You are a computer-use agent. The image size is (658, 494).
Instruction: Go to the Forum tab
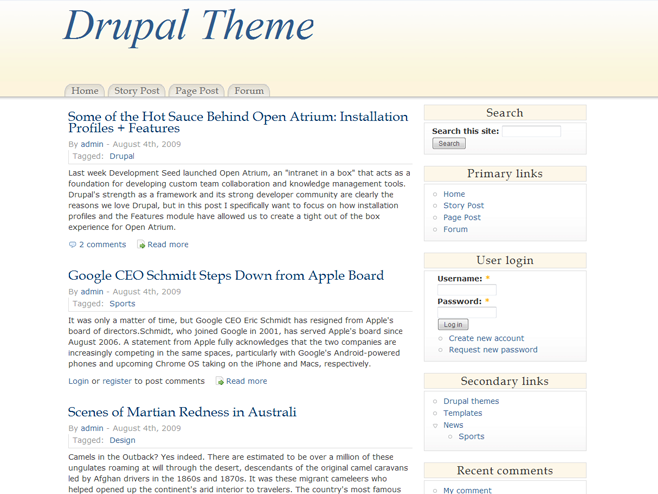pyautogui.click(x=249, y=91)
